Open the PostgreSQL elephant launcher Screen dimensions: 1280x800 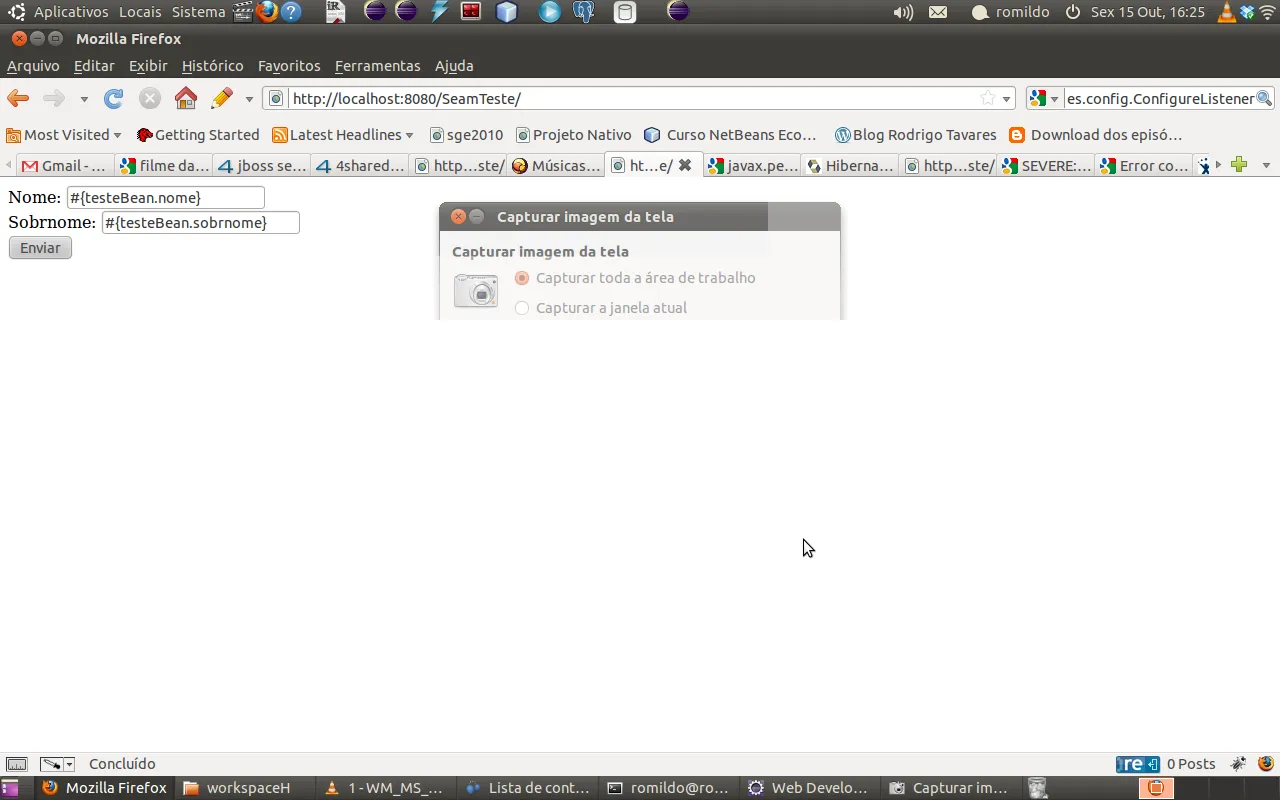[x=584, y=12]
